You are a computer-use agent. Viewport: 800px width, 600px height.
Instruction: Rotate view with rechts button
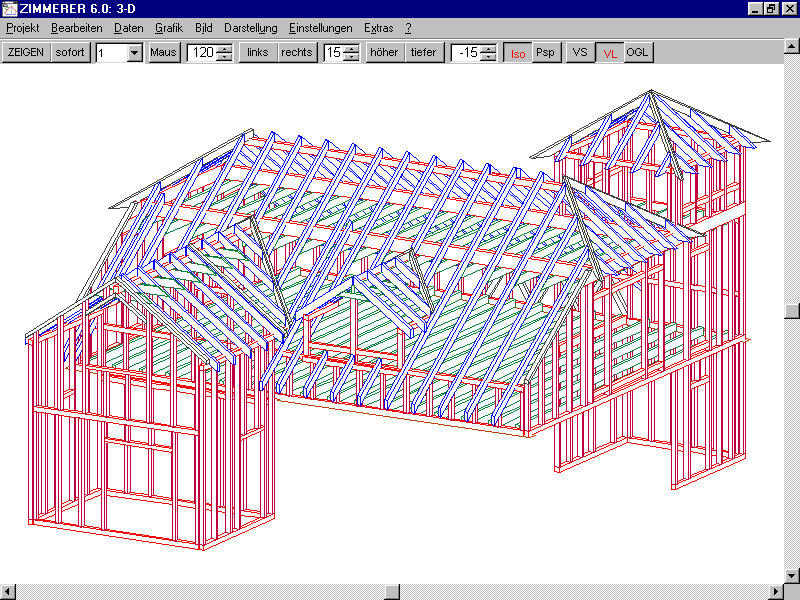pos(297,53)
